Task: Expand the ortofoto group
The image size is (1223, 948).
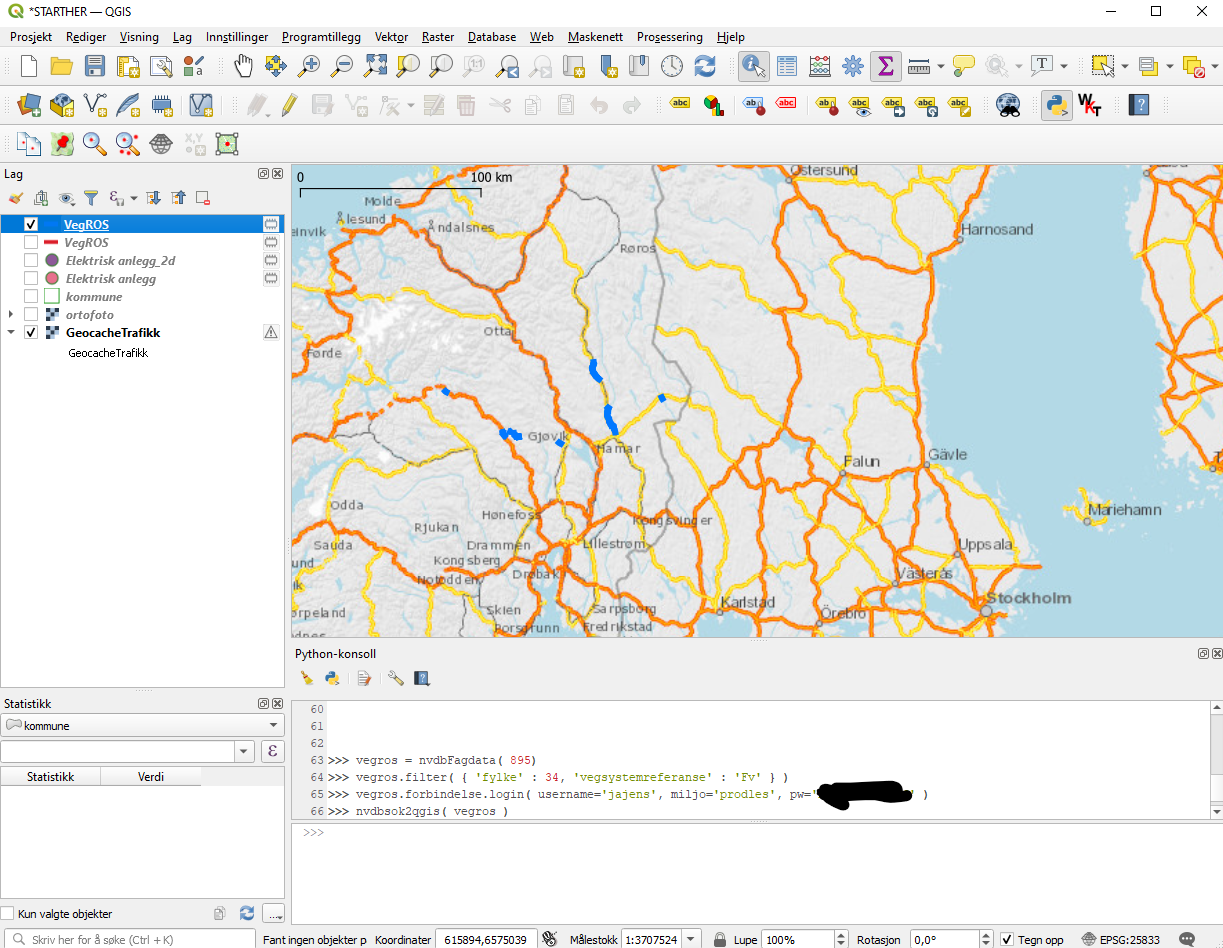Action: [11, 315]
